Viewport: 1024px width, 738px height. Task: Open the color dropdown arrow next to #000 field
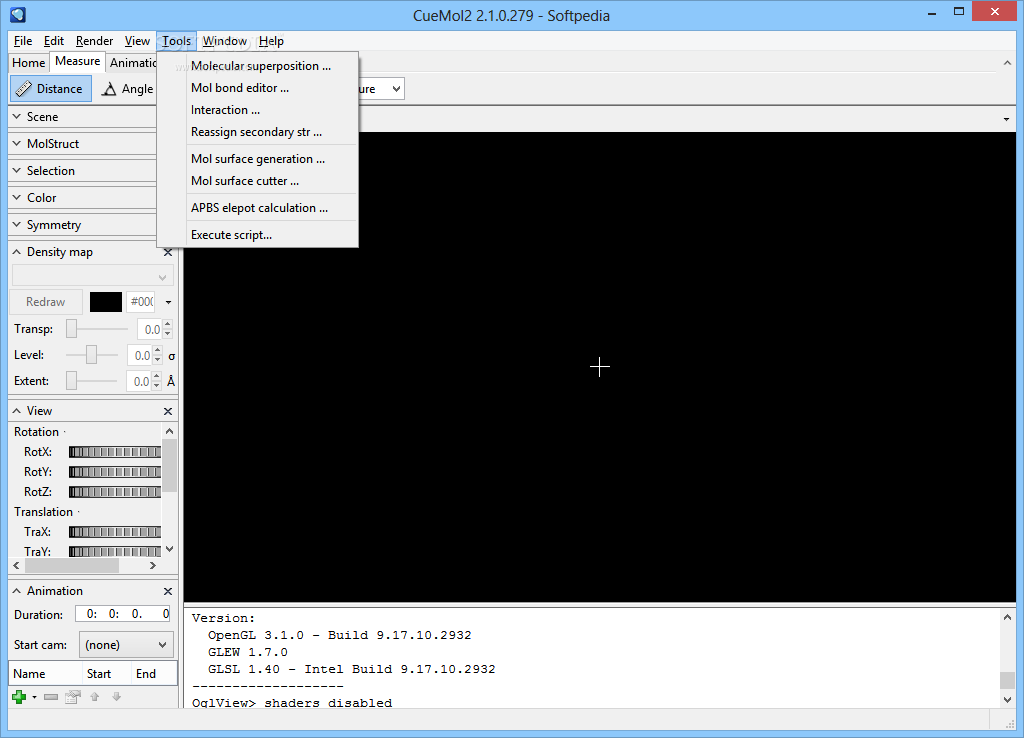coord(168,302)
